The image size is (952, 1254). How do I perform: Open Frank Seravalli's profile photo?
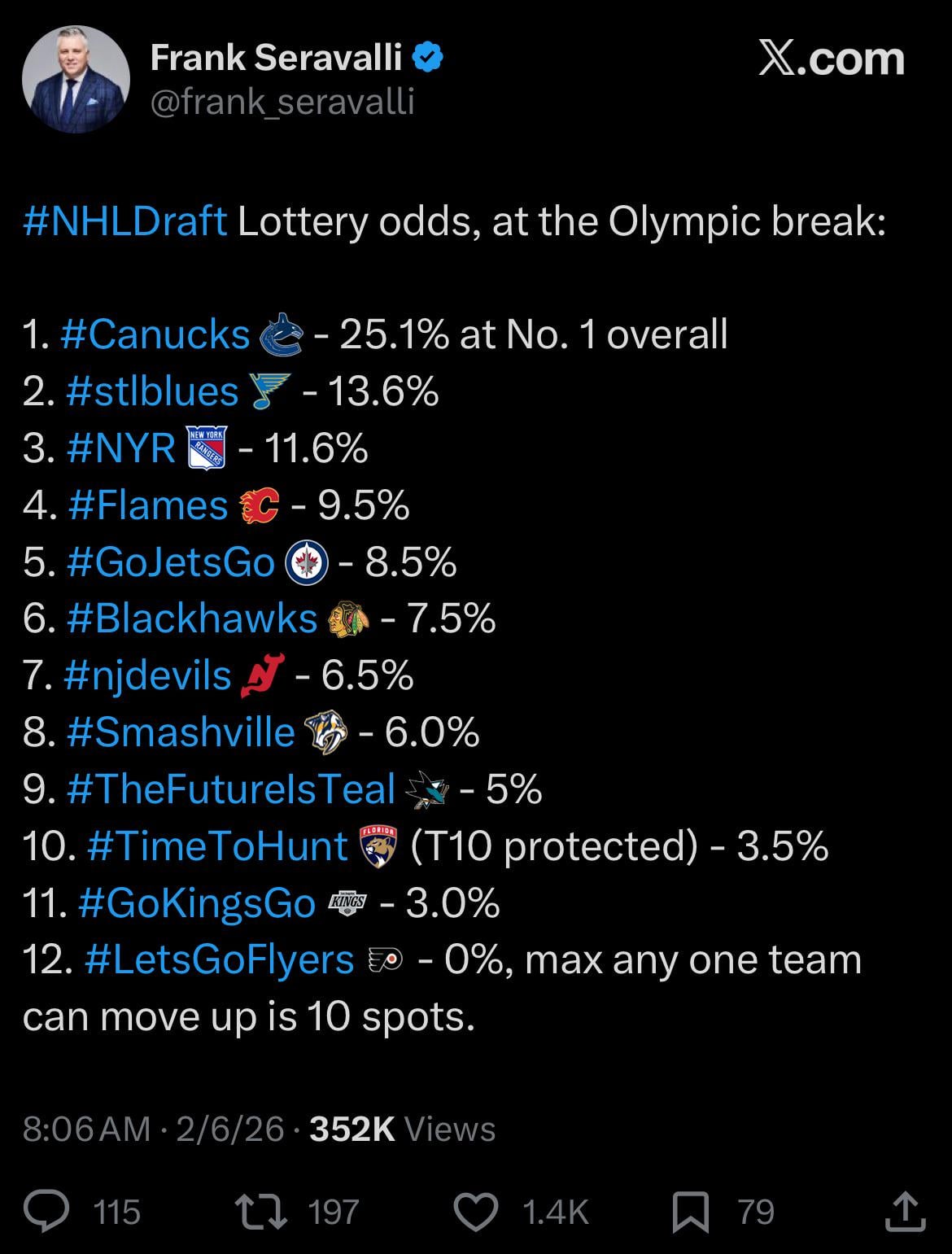coord(76,79)
